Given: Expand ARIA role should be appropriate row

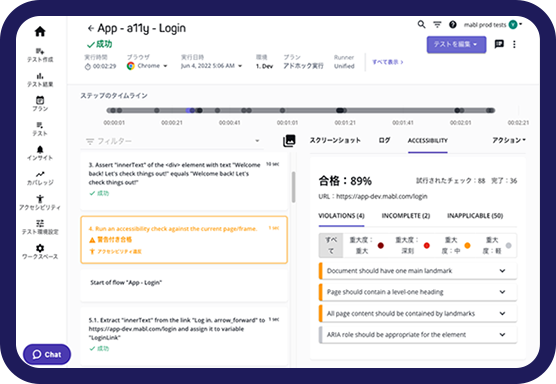Looking at the screenshot, I should (x=418, y=335).
